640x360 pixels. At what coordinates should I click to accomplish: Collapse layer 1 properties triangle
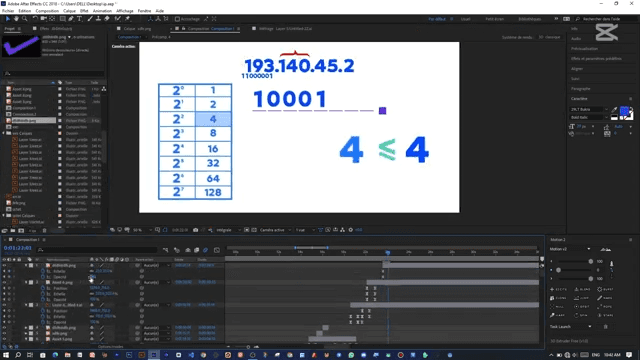(26, 265)
